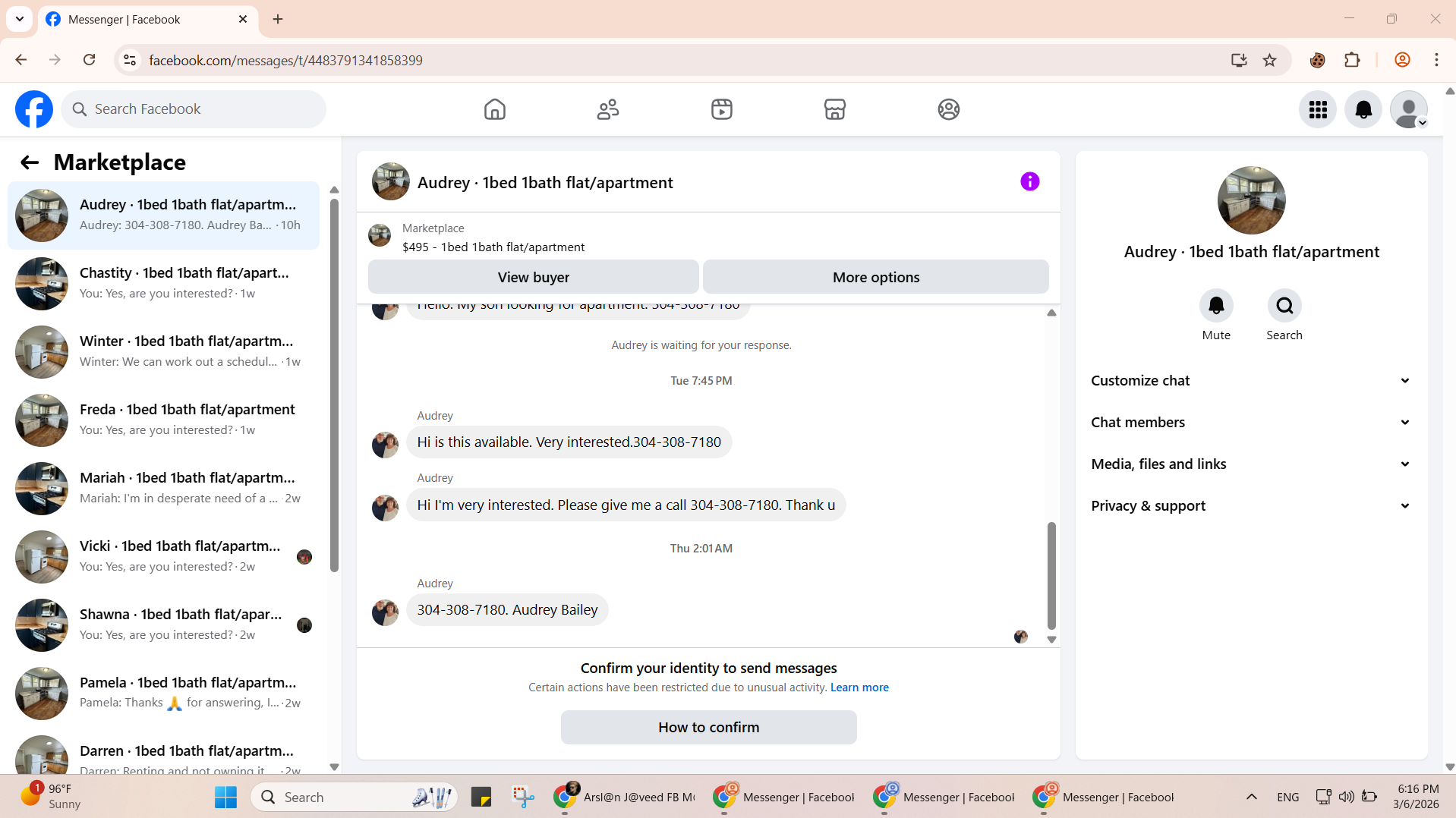Open the Groups icon in navigation
This screenshot has height=818, width=1456.
[948, 109]
